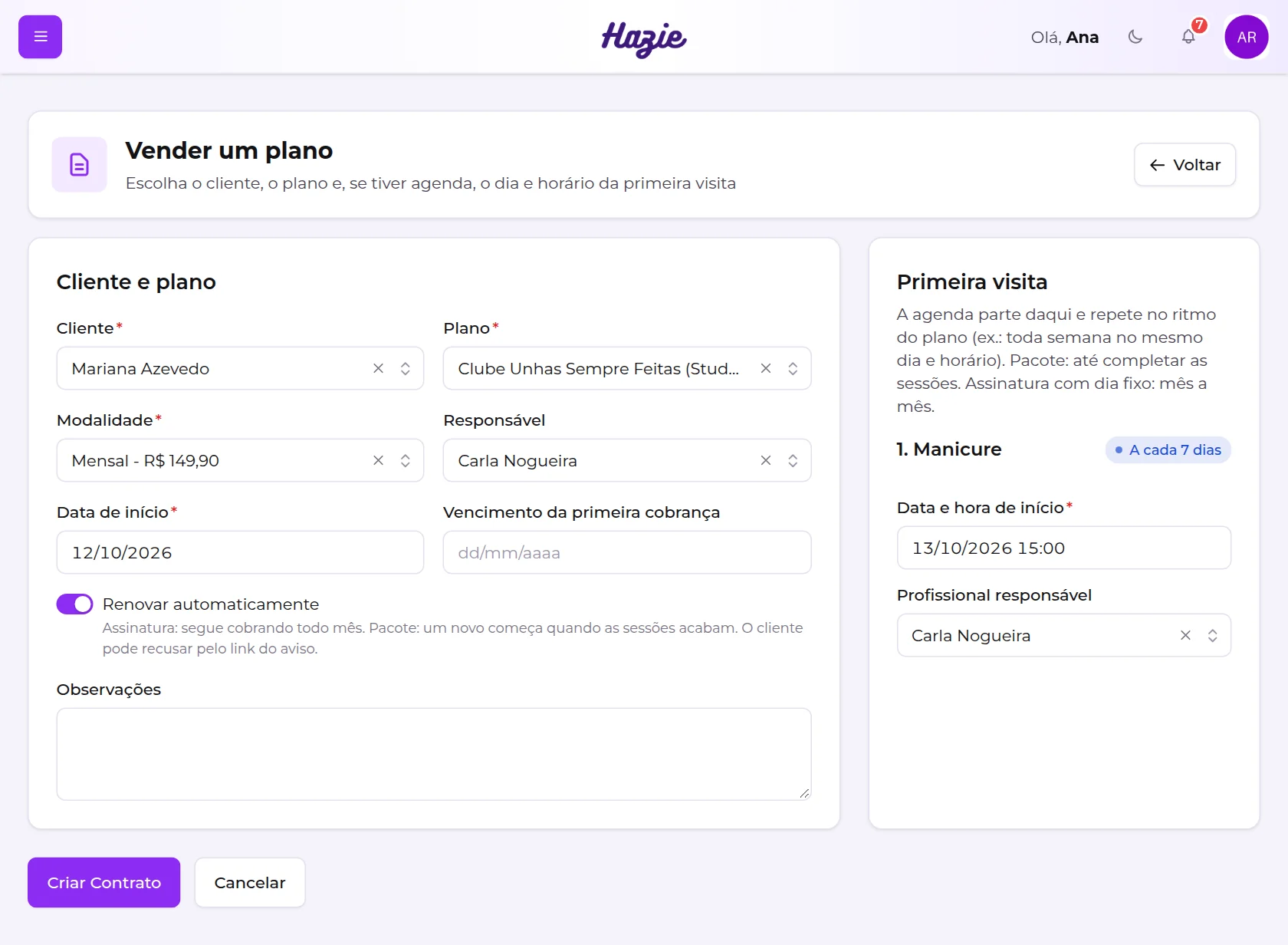The image size is (1288, 945).
Task: Expand Profissional responsável dropdown
Action: click(x=1213, y=635)
